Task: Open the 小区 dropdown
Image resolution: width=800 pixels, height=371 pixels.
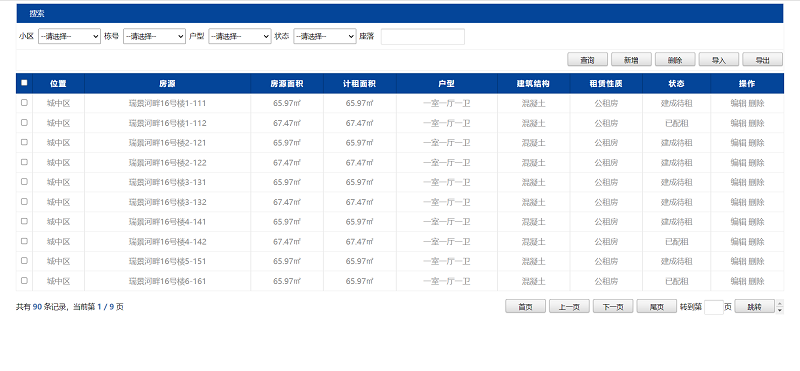Action: pyautogui.click(x=69, y=37)
